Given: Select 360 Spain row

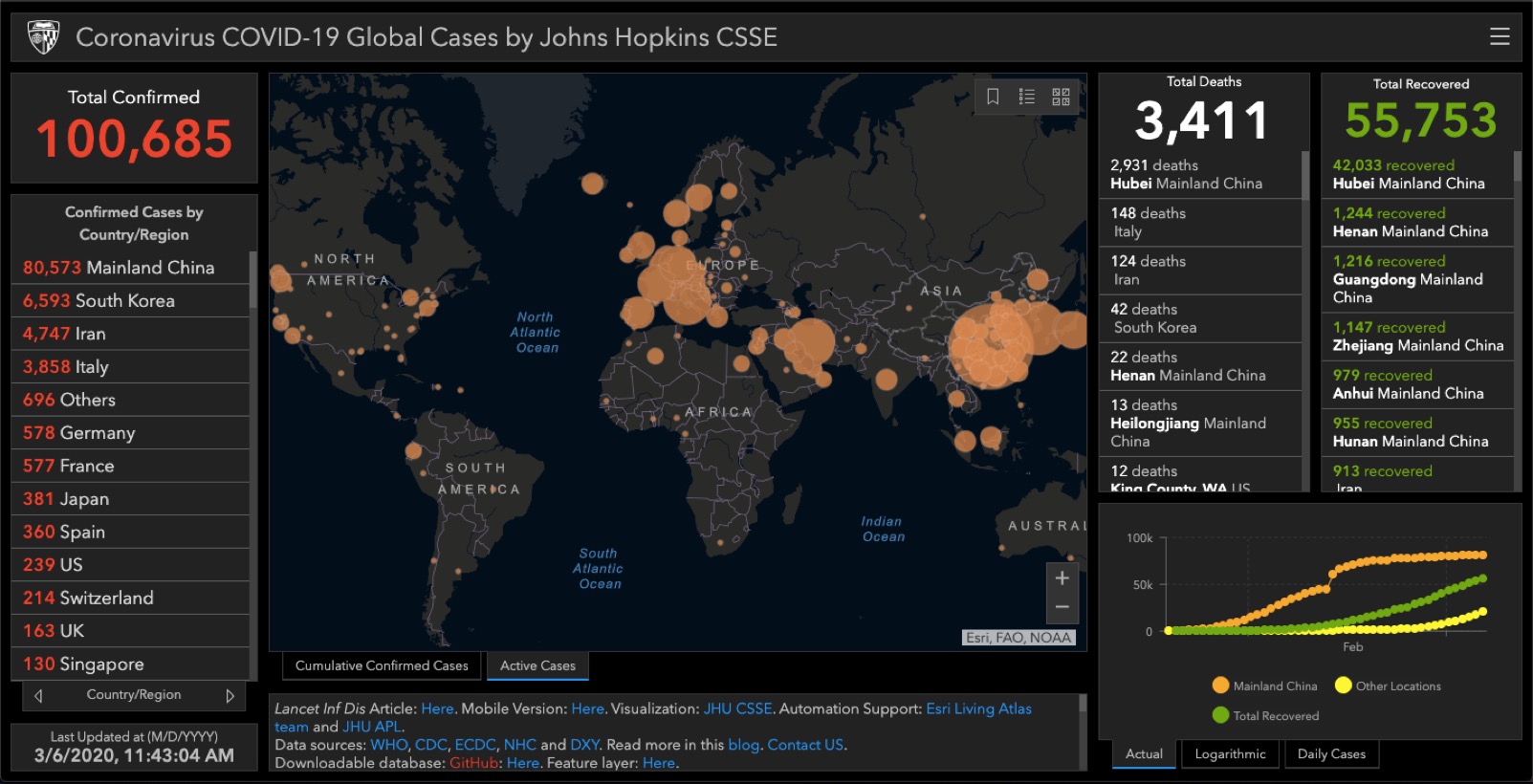Looking at the screenshot, I should click(130, 532).
